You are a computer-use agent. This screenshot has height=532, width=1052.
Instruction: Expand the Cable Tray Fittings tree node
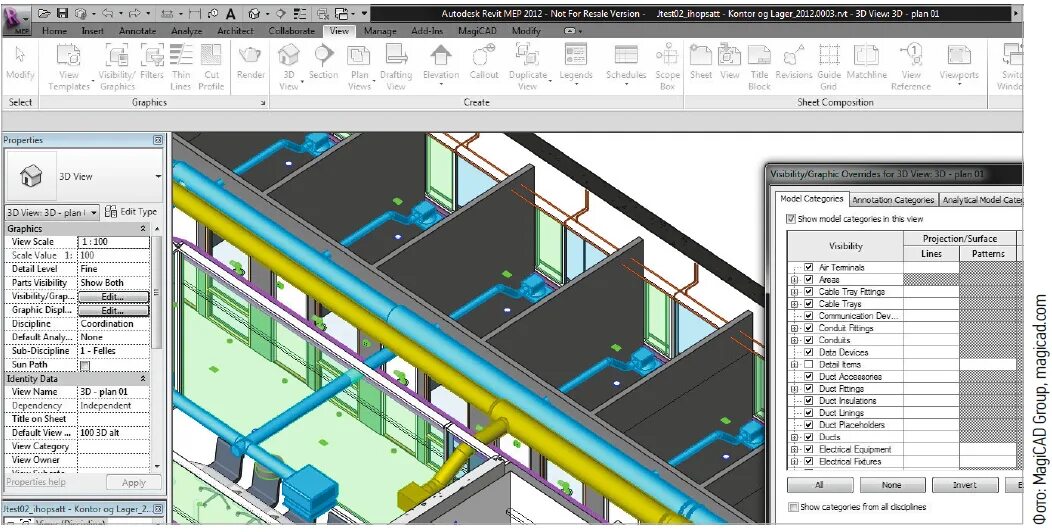click(794, 292)
